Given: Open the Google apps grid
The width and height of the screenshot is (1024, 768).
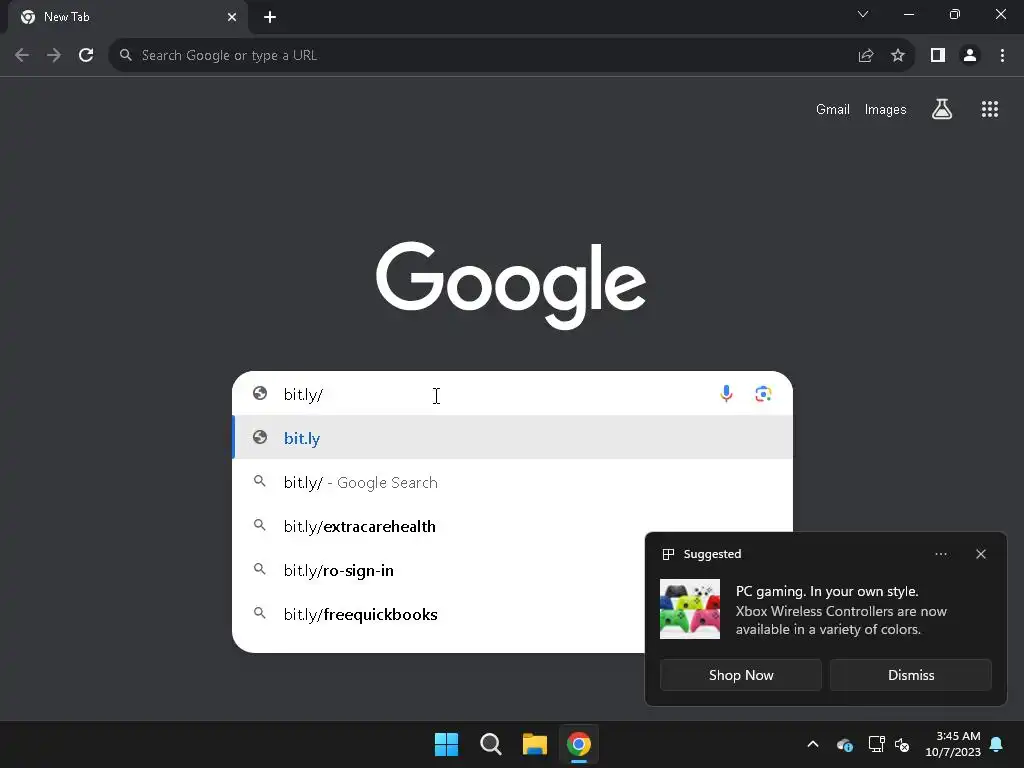Looking at the screenshot, I should tap(990, 109).
